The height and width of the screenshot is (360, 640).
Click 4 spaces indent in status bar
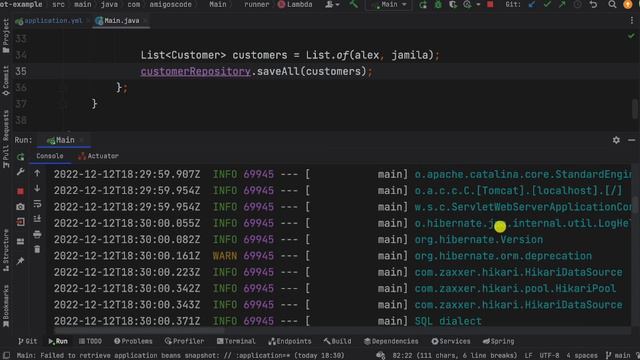point(582,356)
